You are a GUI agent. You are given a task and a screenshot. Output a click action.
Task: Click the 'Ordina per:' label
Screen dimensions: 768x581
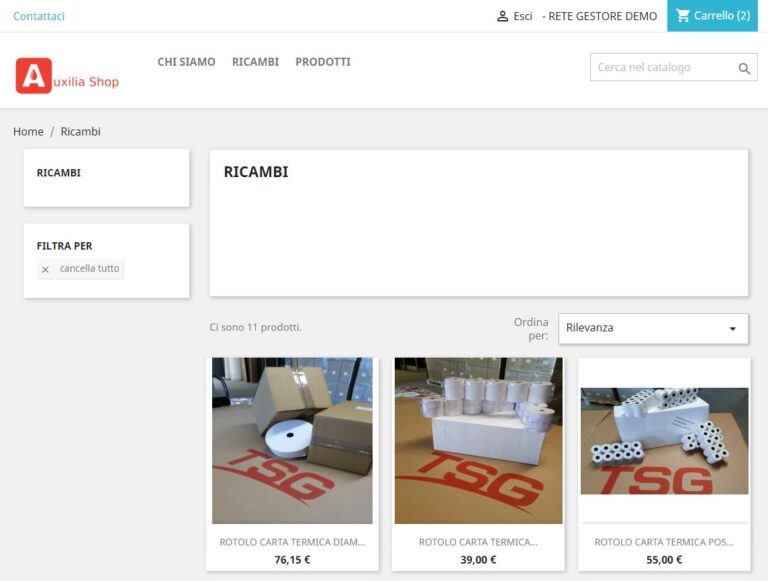pyautogui.click(x=531, y=329)
